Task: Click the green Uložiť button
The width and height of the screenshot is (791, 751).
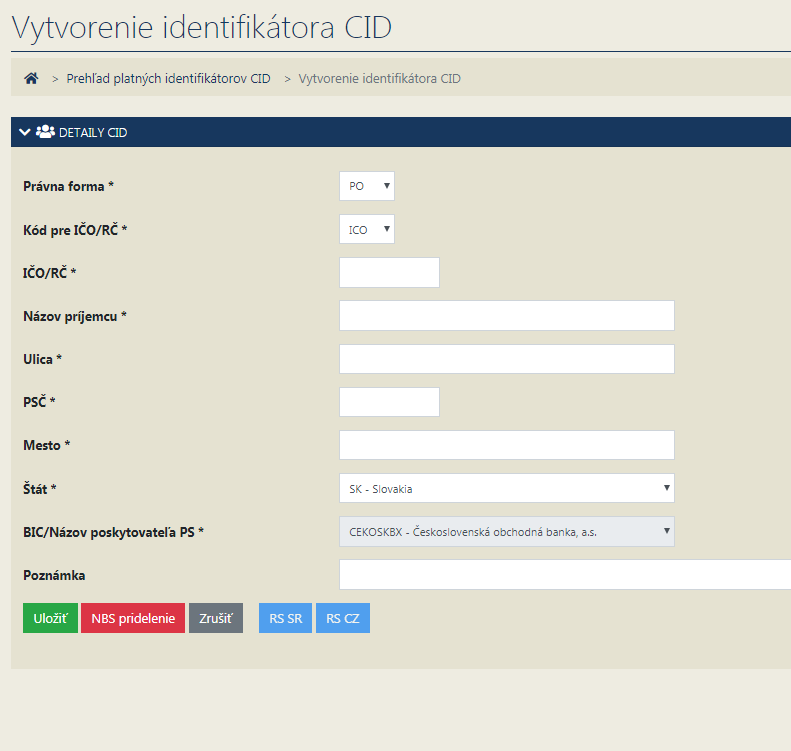Action: tap(50, 618)
